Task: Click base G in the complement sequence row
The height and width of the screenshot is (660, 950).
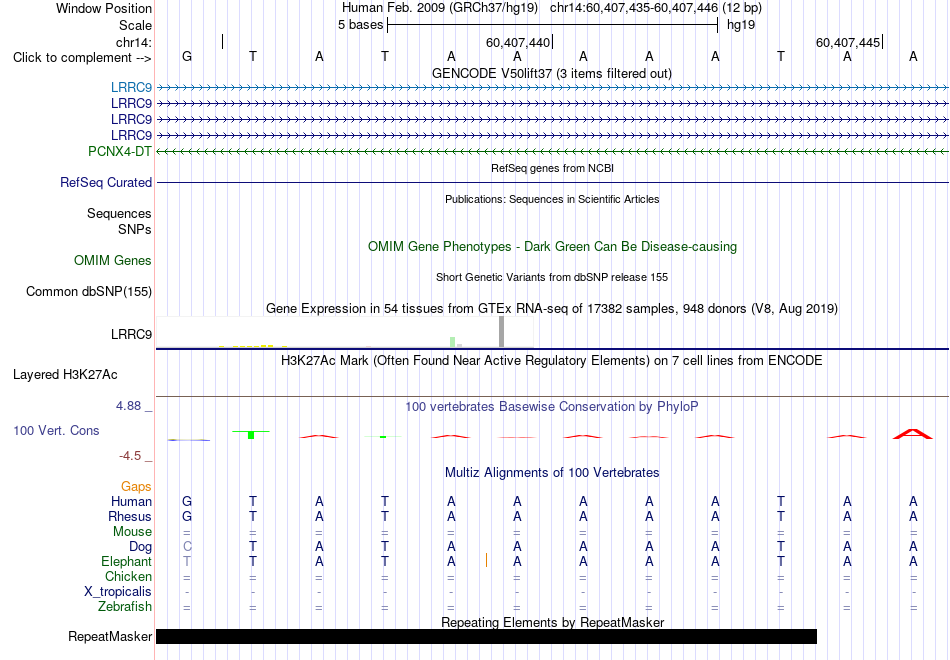Action: point(187,56)
